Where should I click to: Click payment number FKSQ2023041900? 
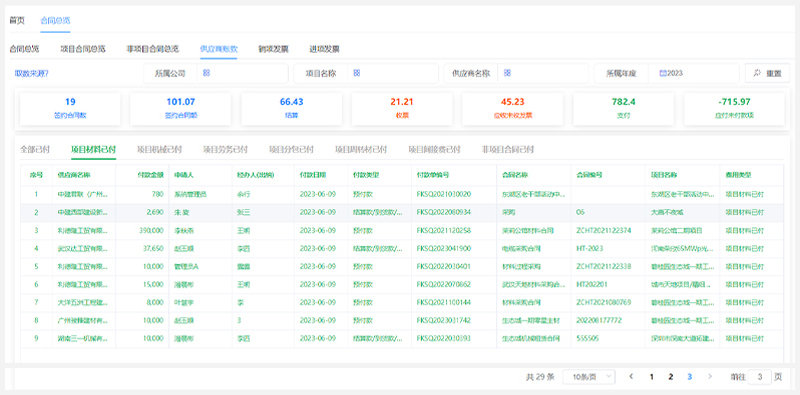coord(443,248)
